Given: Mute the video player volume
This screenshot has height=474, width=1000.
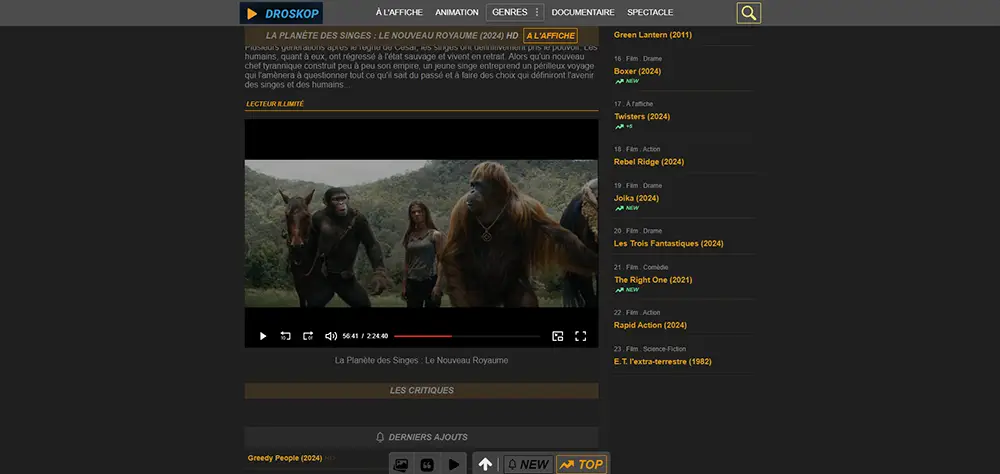Looking at the screenshot, I should 331,336.
